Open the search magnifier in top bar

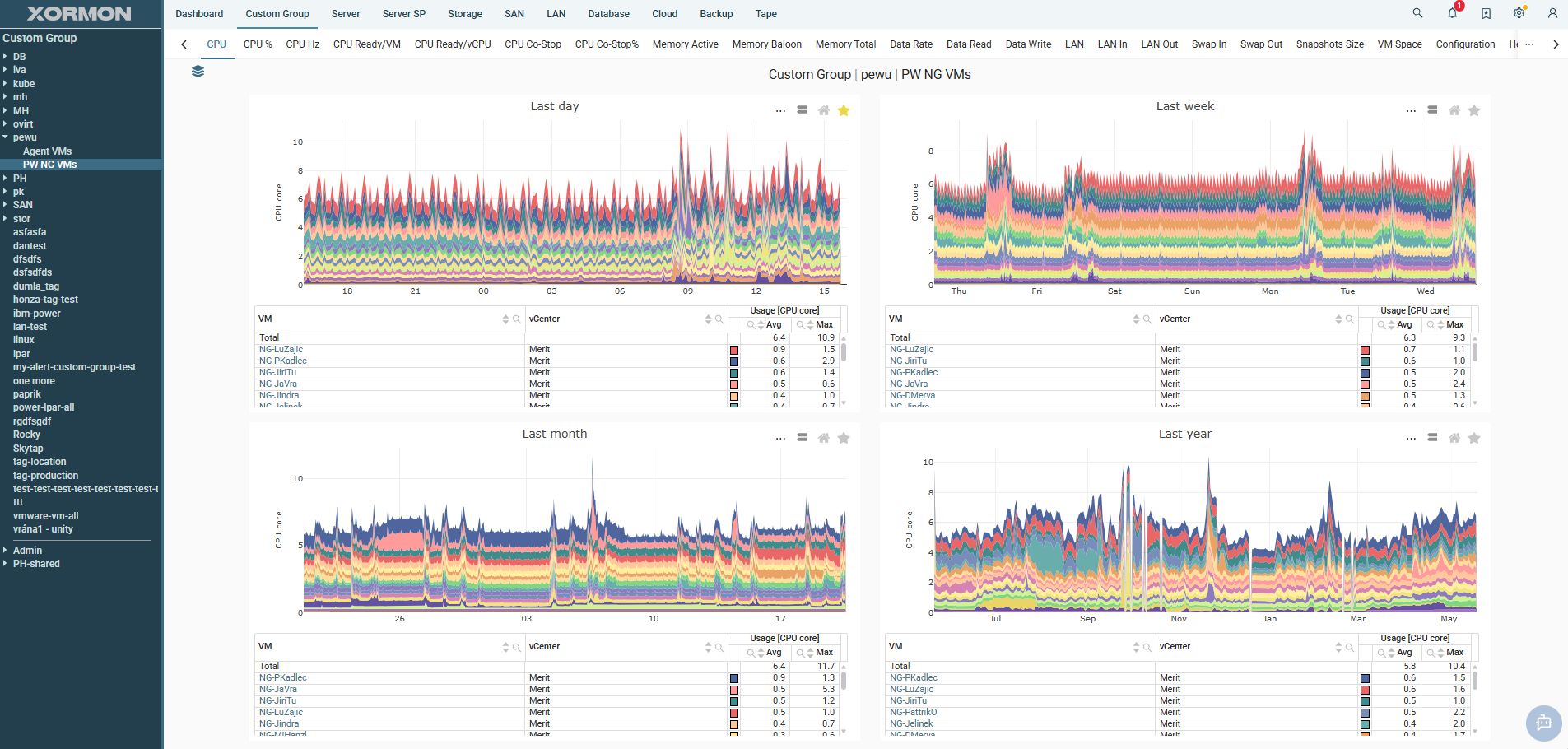[x=1417, y=13]
